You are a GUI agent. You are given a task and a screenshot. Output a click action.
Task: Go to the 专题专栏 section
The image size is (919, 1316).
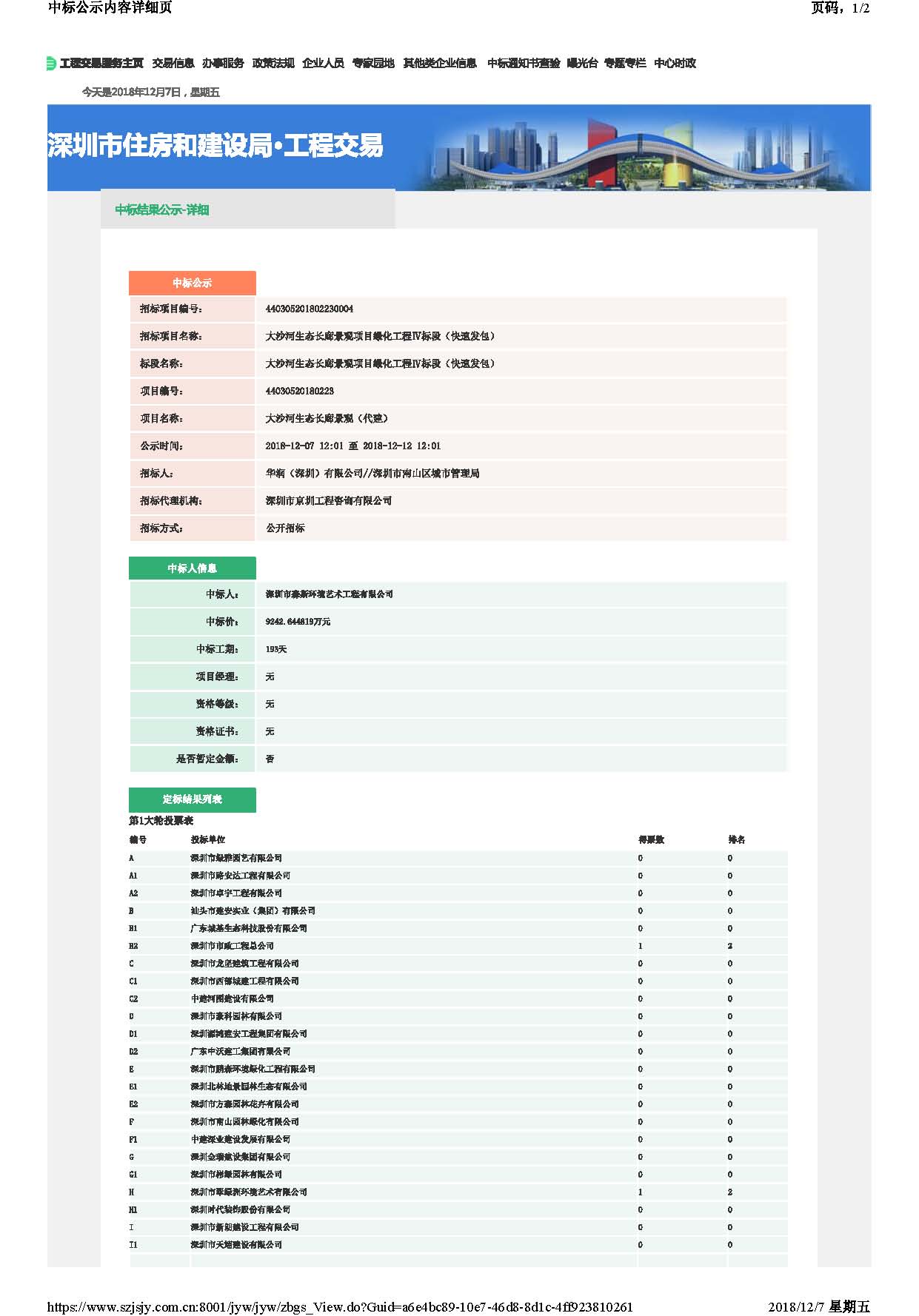(x=625, y=64)
